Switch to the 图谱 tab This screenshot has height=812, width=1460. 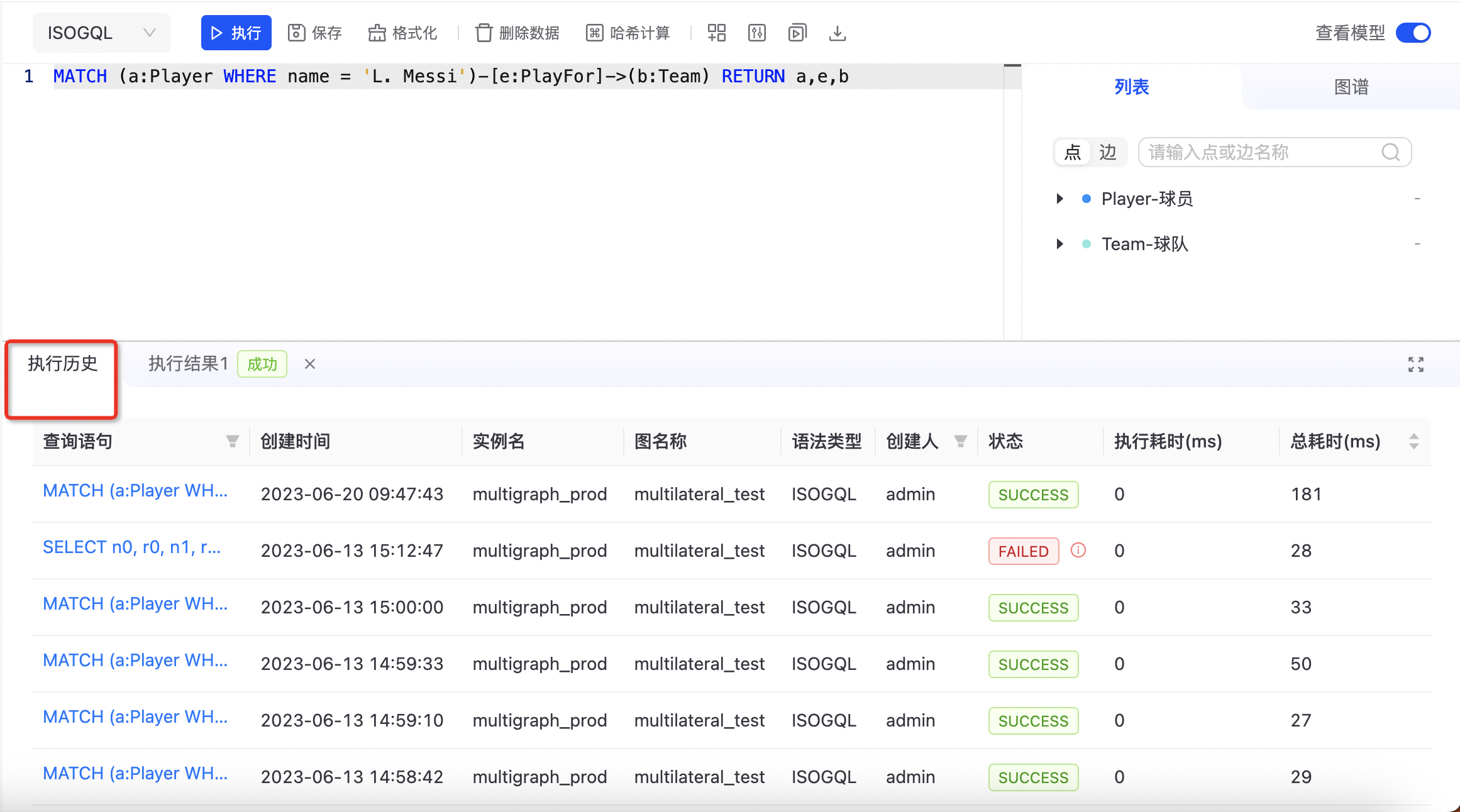pos(1351,87)
